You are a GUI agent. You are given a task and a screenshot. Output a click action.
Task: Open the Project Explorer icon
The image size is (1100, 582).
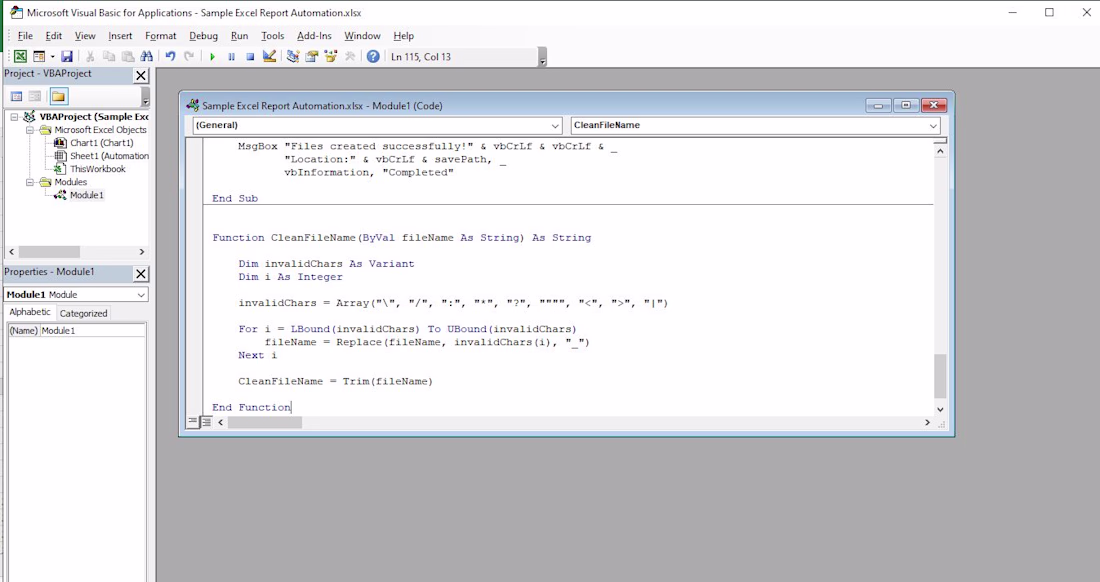pos(293,57)
